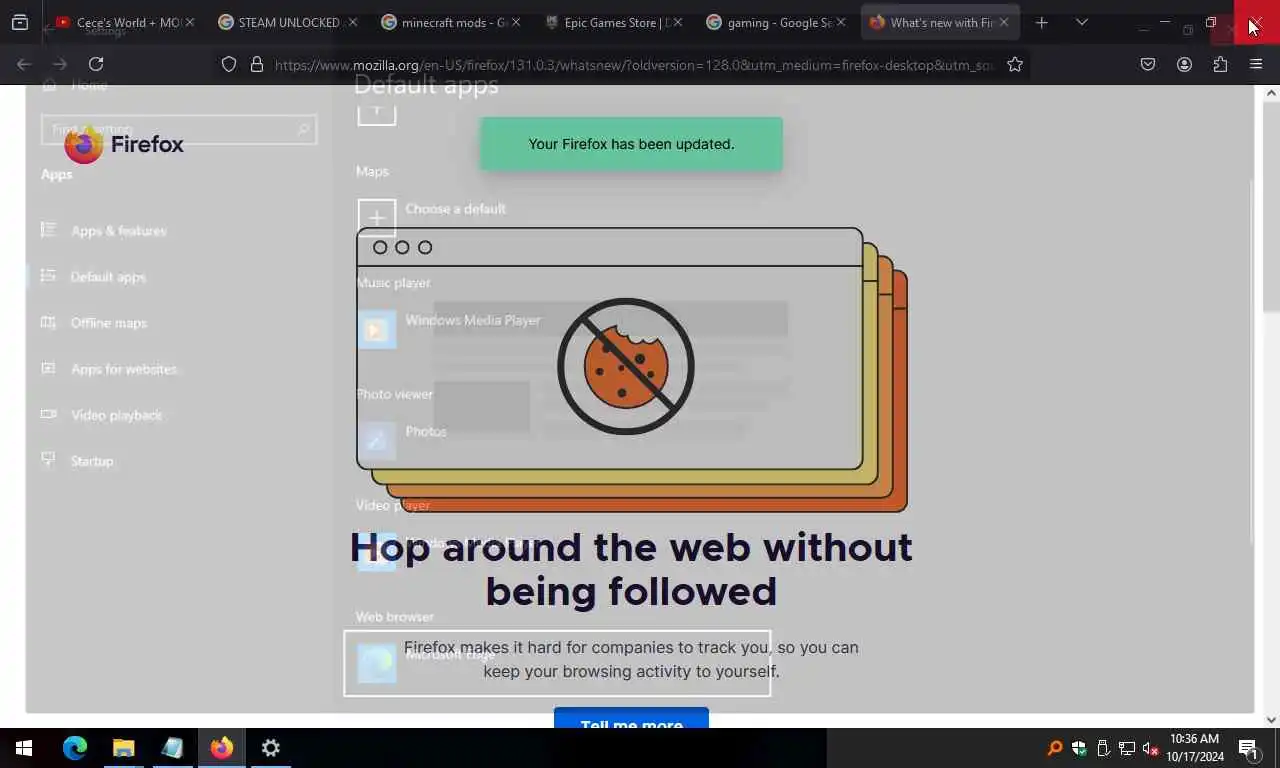
Task: Click the safely remove hardware tray icon
Action: pyautogui.click(x=1103, y=748)
